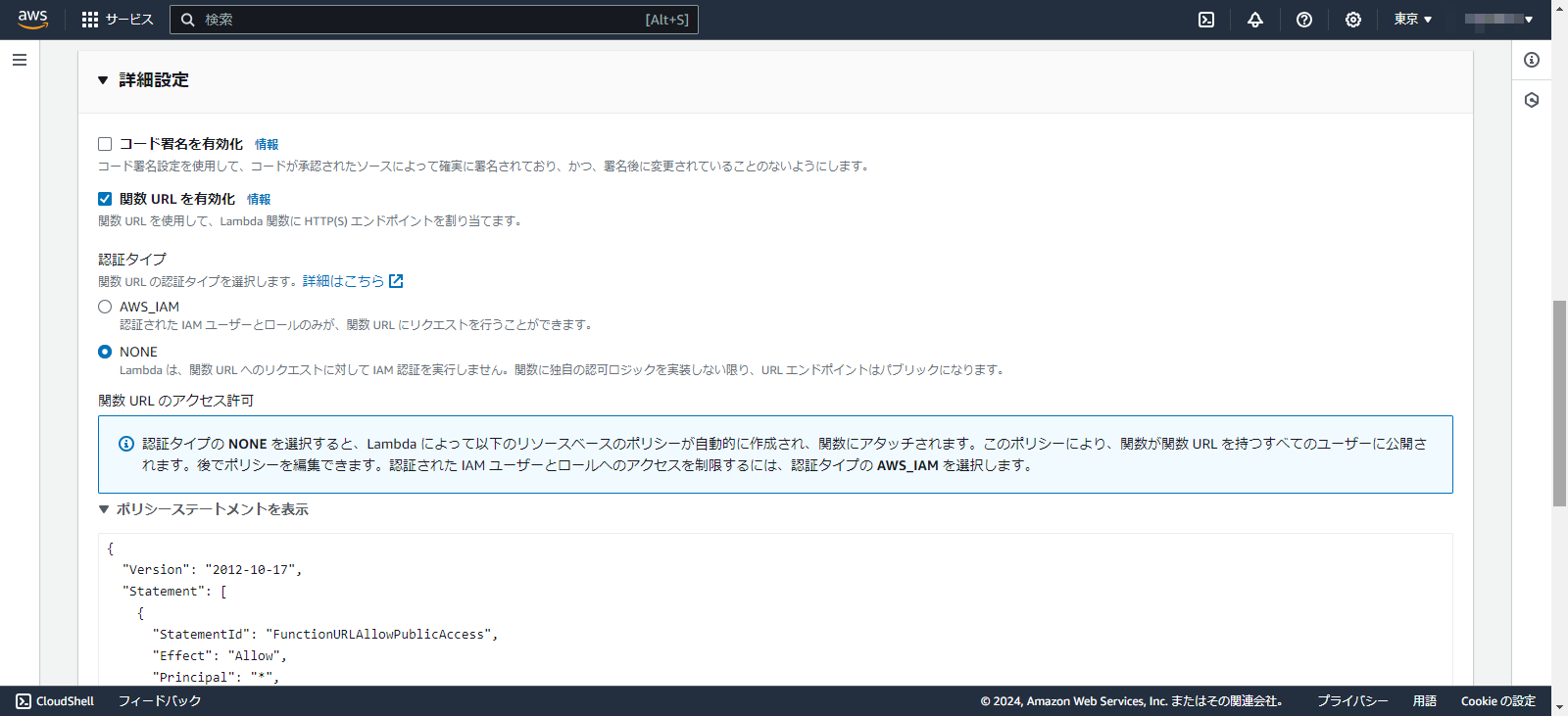Image resolution: width=1568 pixels, height=716 pixels.
Task: Click the search magnifier icon
Action: (188, 20)
